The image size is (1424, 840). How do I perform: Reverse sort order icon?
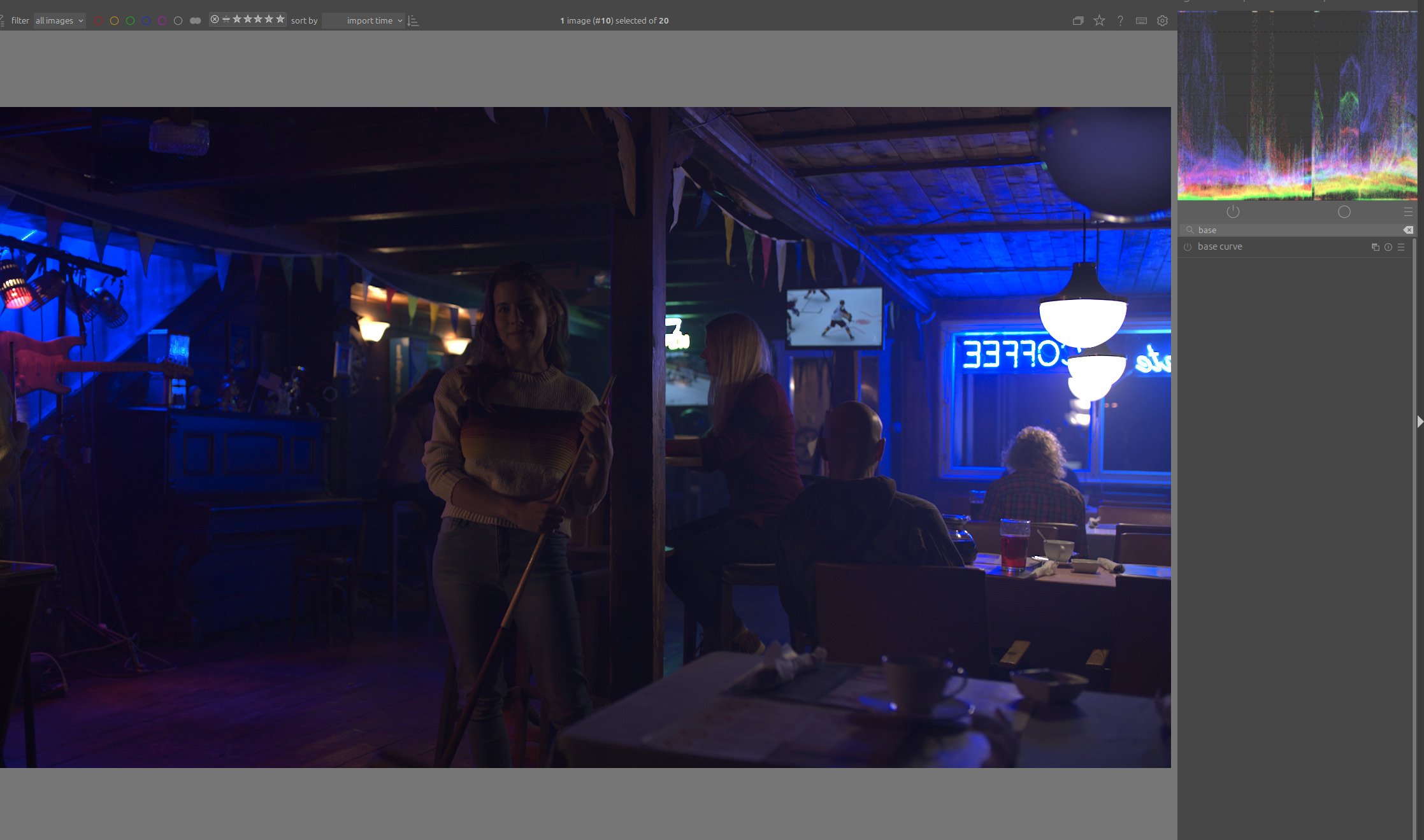click(413, 21)
